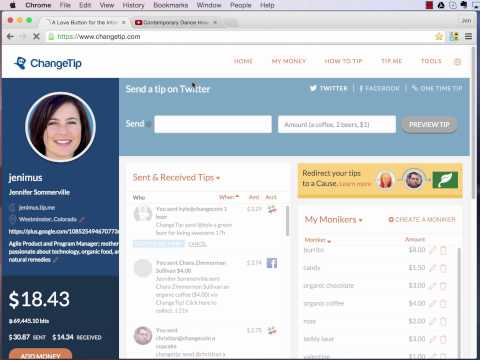
Task: Sort monikers by Moniker column
Action: [317, 240]
